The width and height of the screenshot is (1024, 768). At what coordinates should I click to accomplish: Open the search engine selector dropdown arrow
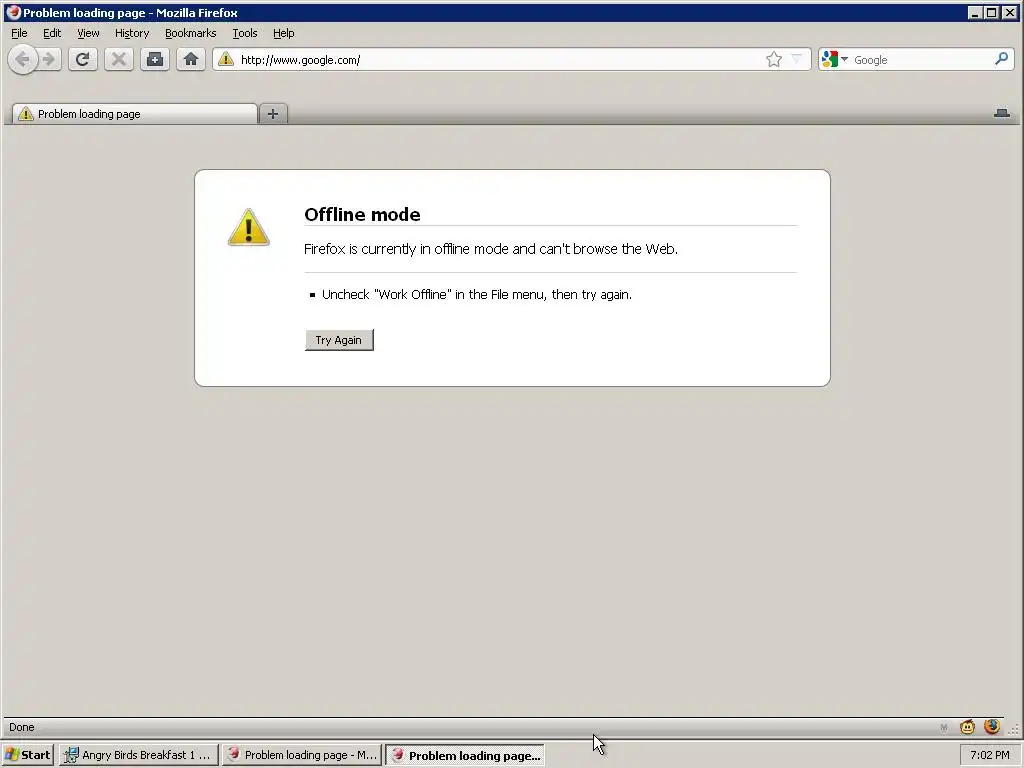pyautogui.click(x=844, y=59)
